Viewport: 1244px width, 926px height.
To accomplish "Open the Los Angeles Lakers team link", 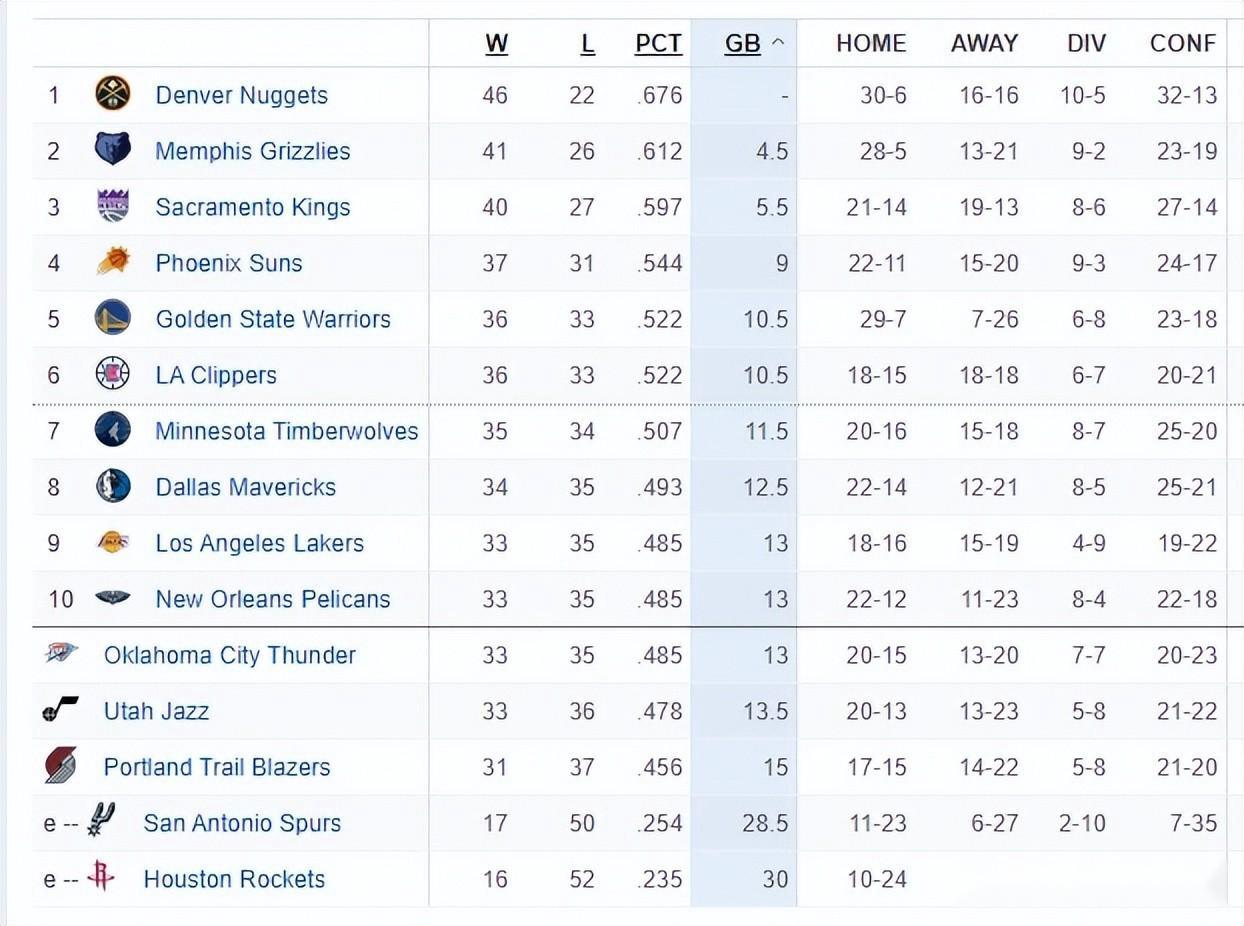I will (x=259, y=543).
